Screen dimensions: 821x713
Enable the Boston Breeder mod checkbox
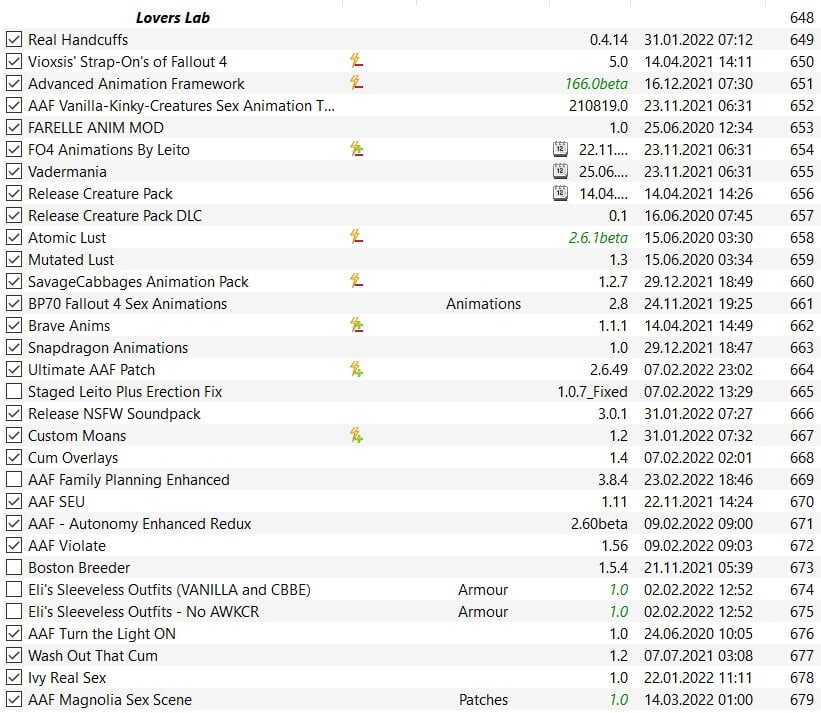click(14, 567)
